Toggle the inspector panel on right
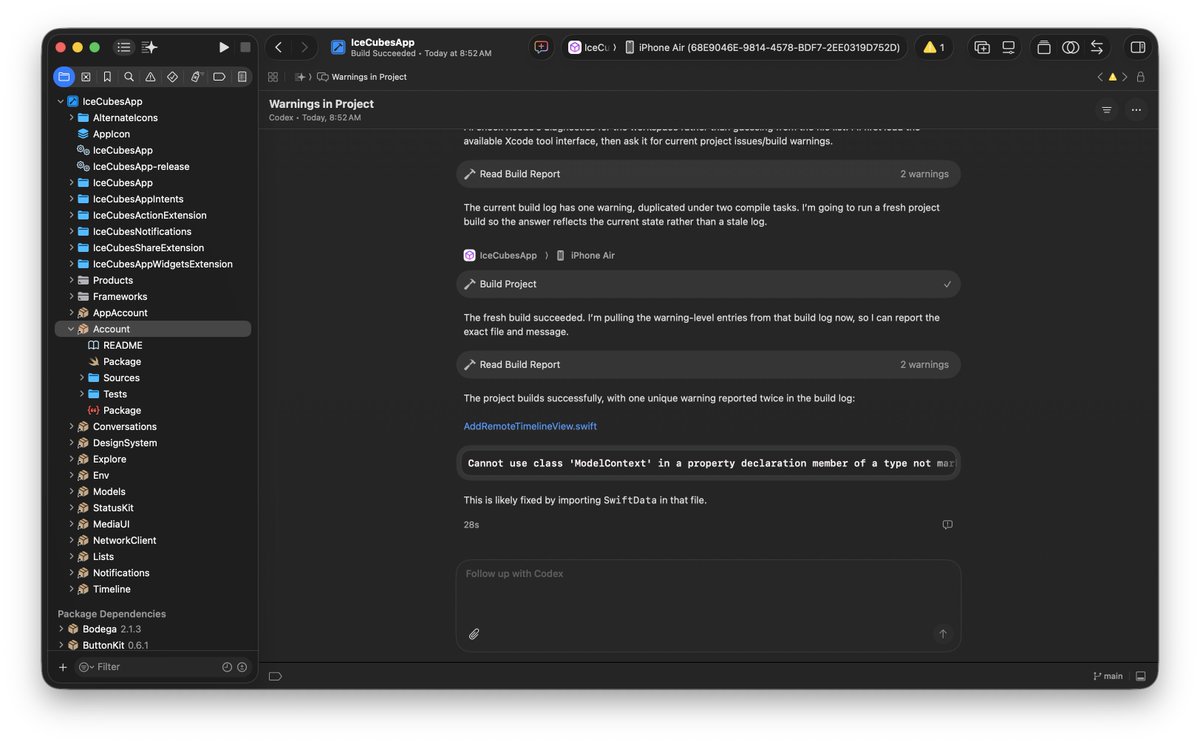This screenshot has height=744, width=1200. [1138, 47]
